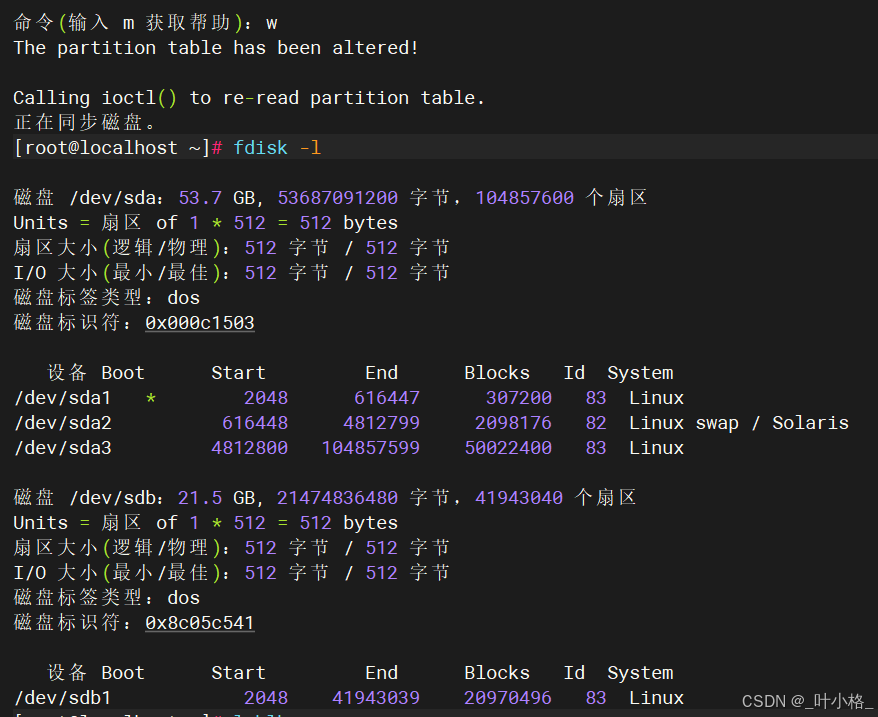Click sda2 blocks value 2098176
Viewport: 878px width, 717px height.
pyautogui.click(x=513, y=423)
